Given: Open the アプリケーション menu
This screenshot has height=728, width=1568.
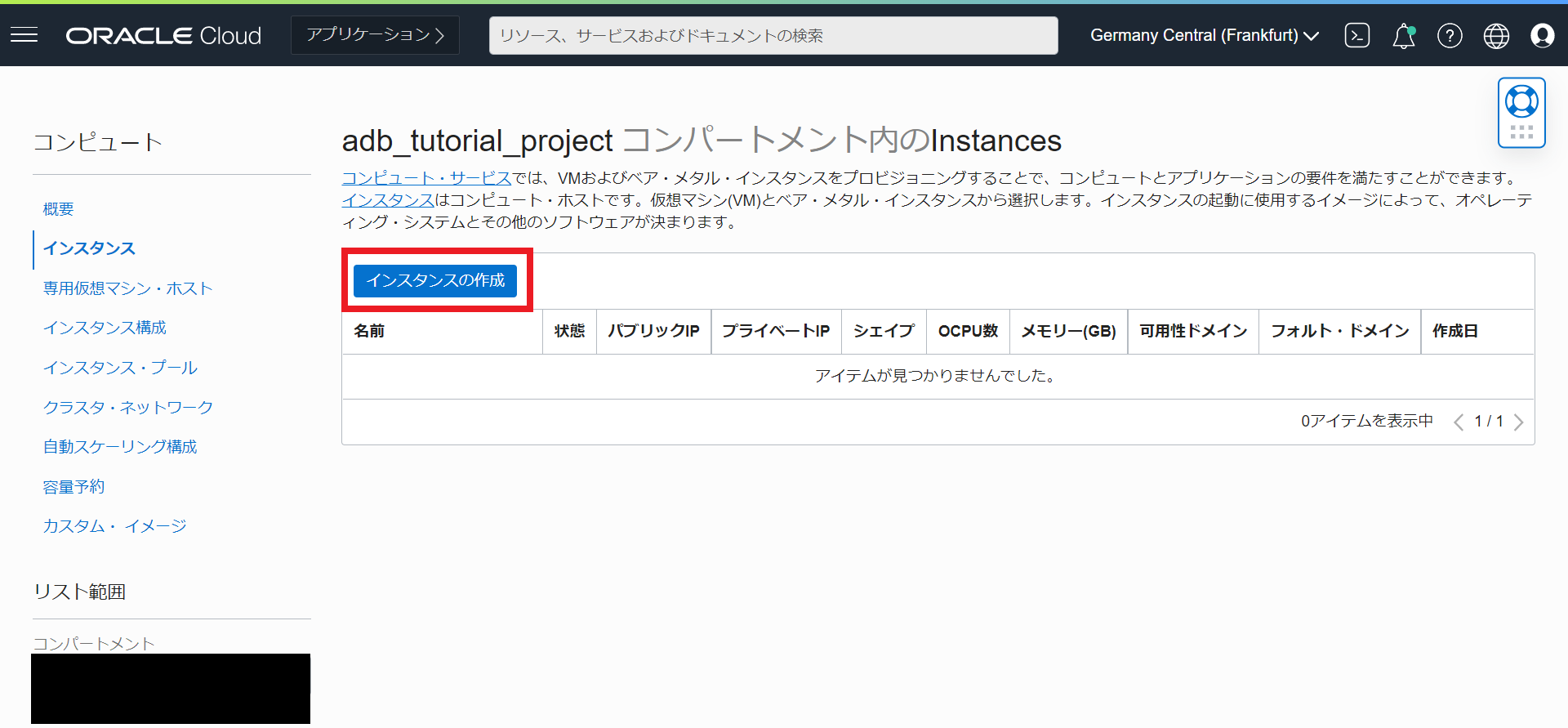Looking at the screenshot, I should 375,35.
